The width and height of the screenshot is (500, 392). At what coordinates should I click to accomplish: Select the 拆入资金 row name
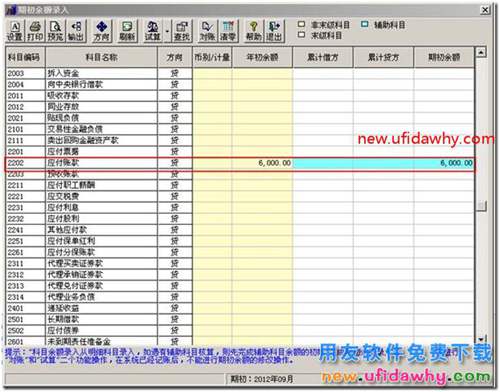102,73
